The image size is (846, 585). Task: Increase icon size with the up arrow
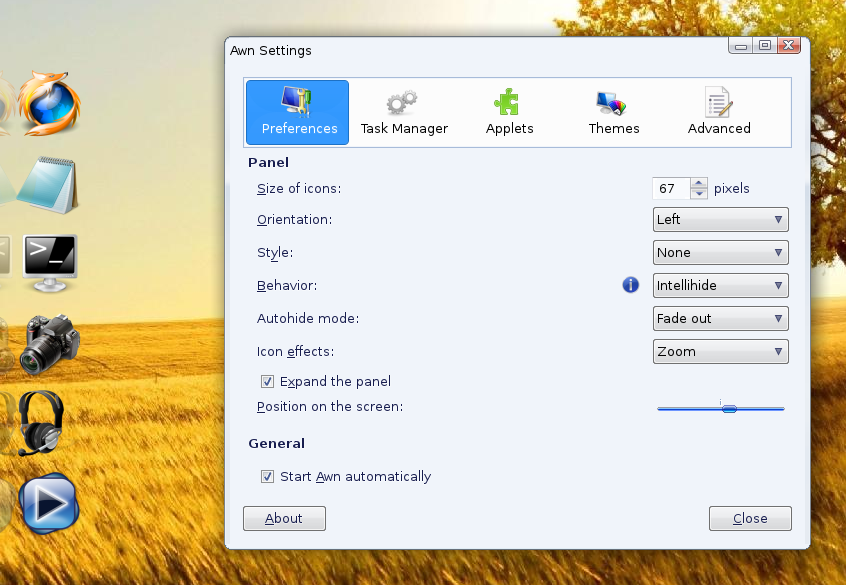point(699,183)
